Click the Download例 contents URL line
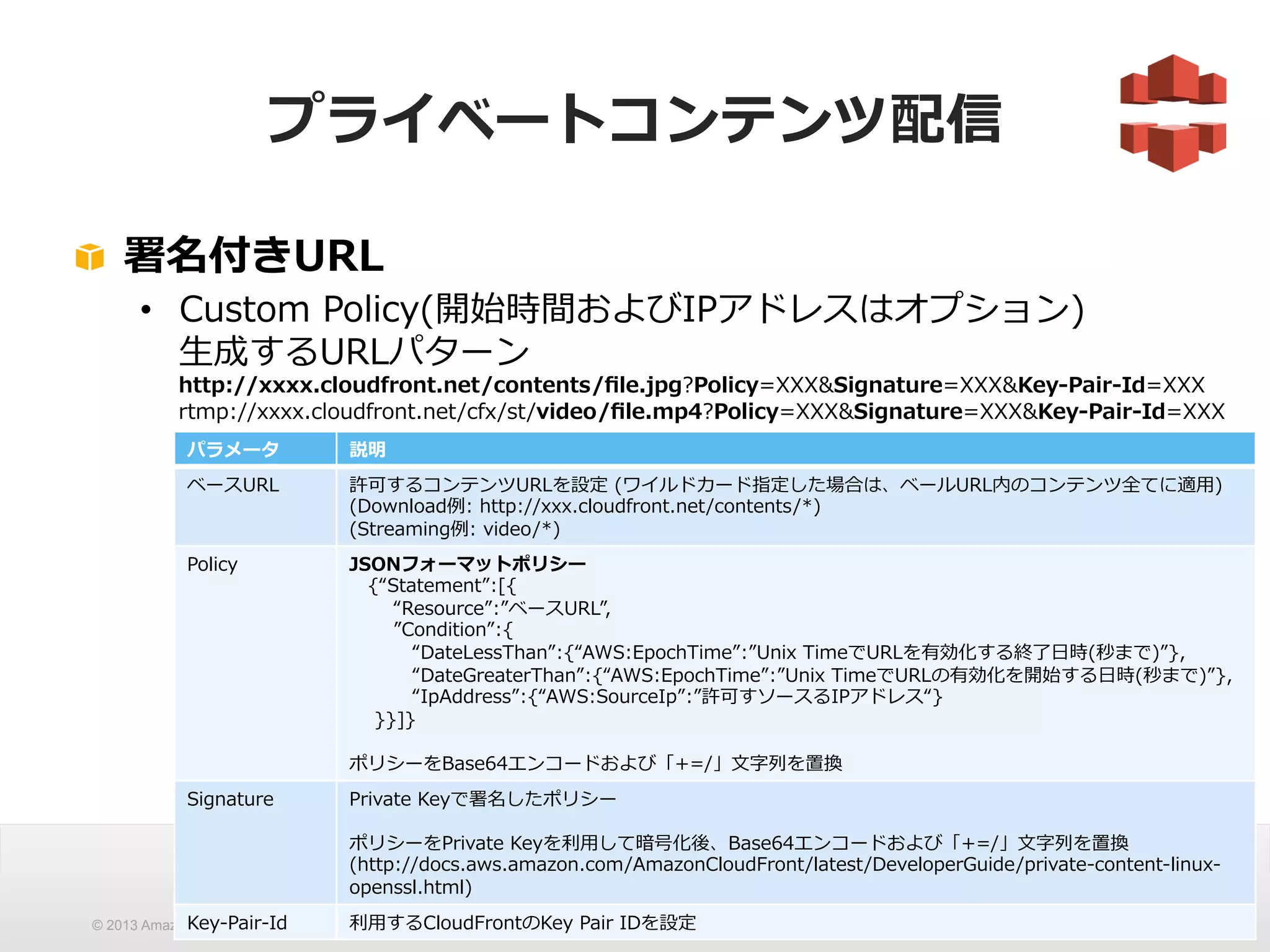Image resolution: width=1270 pixels, height=952 pixels. [x=585, y=506]
